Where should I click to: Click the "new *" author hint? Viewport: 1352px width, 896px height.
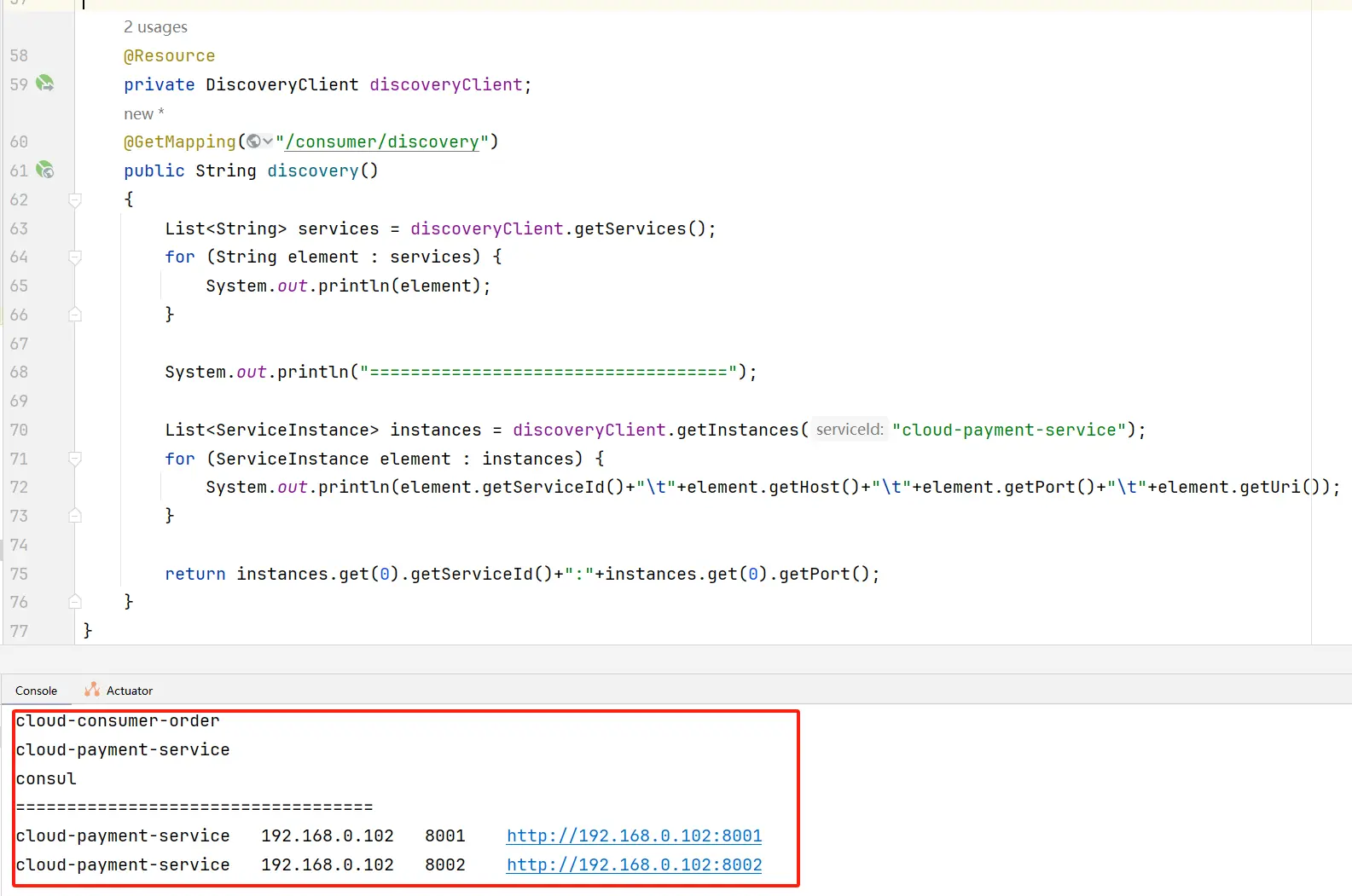pos(143,113)
